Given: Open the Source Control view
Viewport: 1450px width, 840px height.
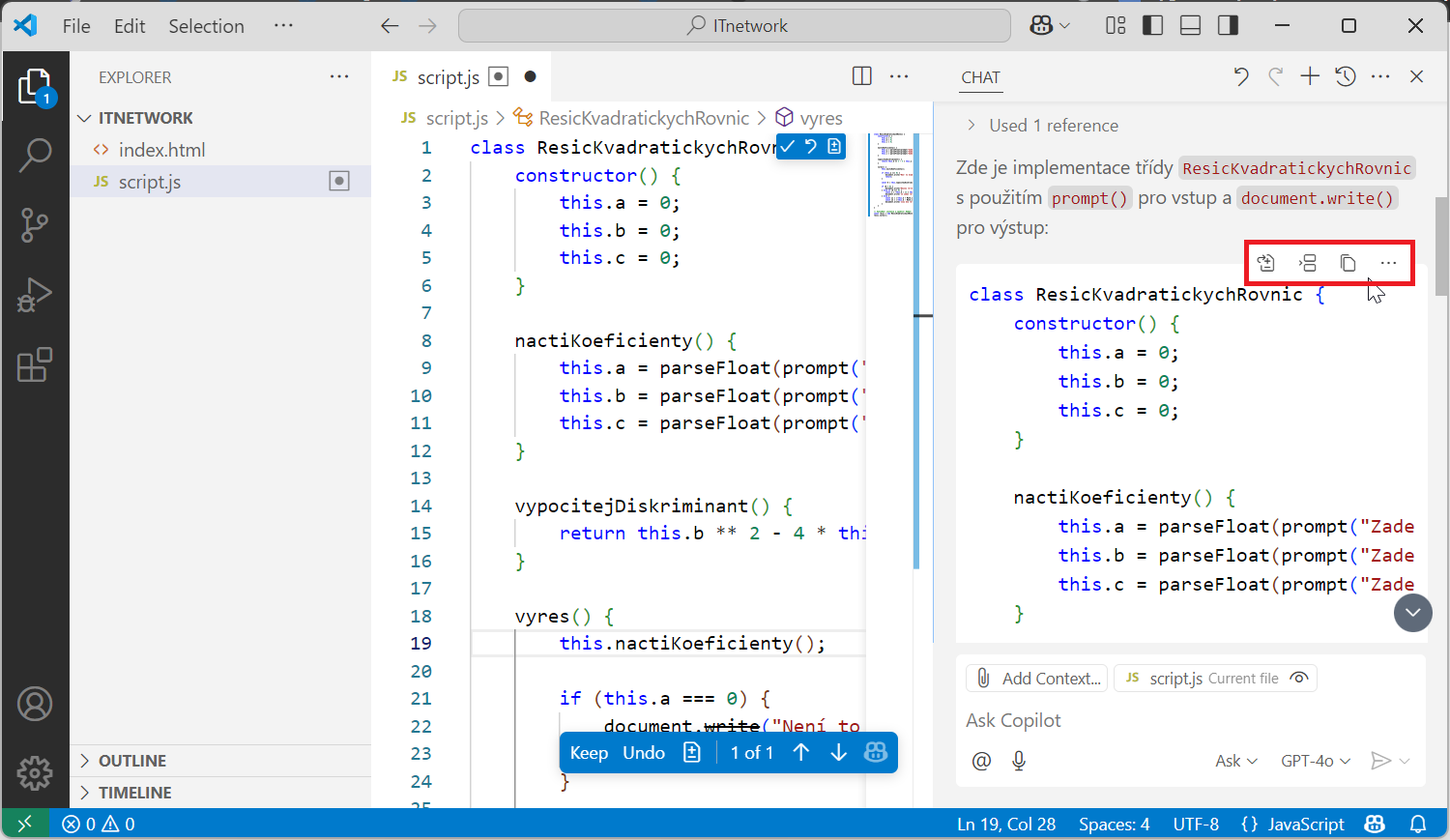Looking at the screenshot, I should tap(35, 224).
